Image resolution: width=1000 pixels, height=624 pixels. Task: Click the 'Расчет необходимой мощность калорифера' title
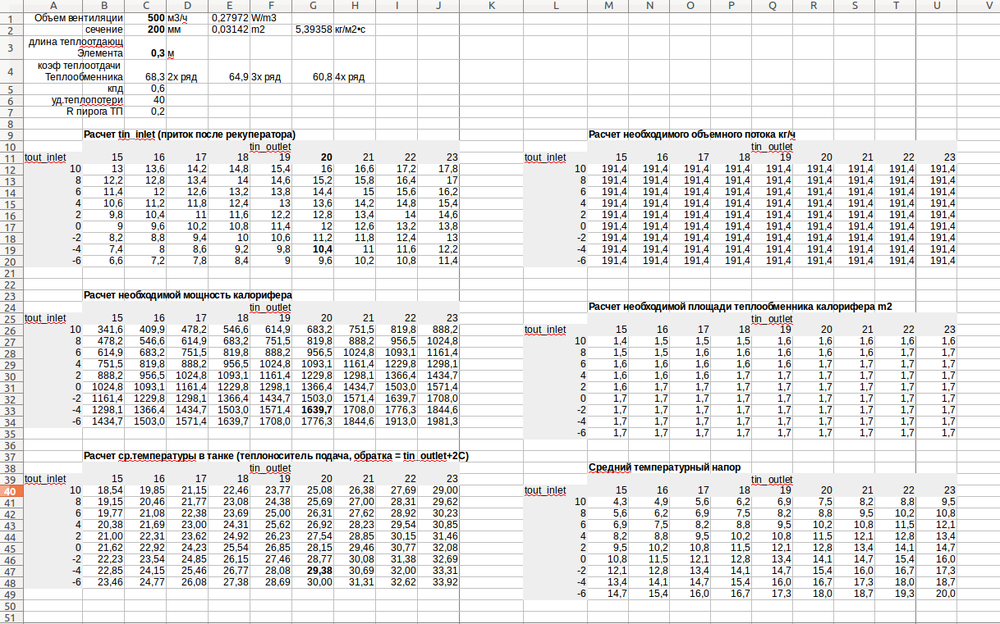pyautogui.click(x=188, y=295)
